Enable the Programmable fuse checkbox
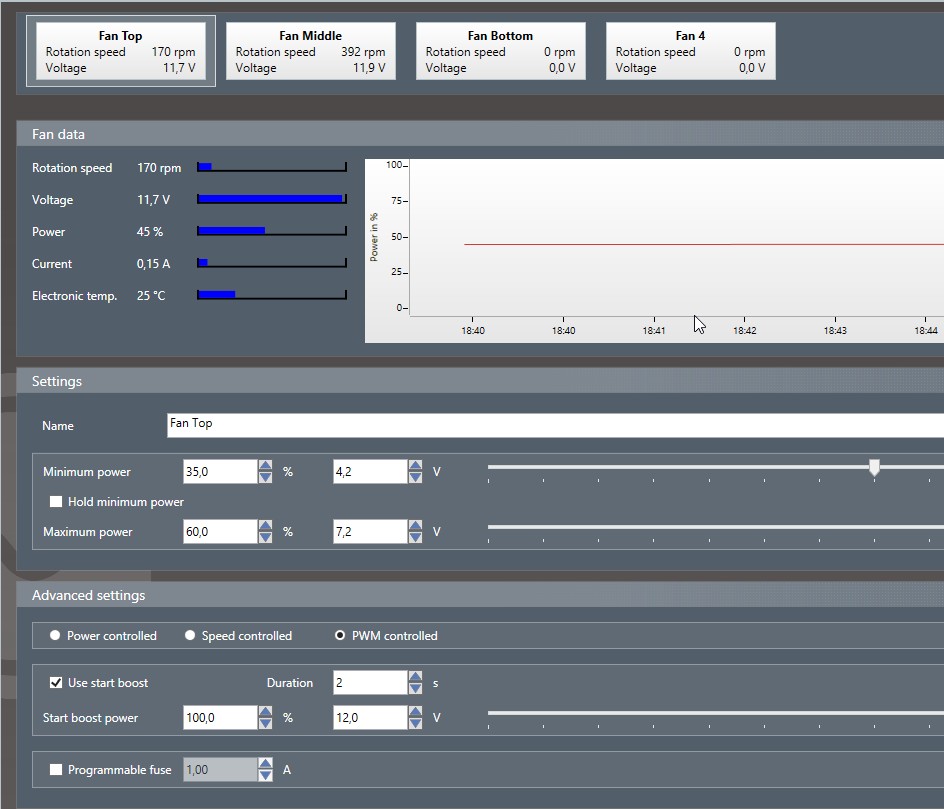 coord(56,770)
